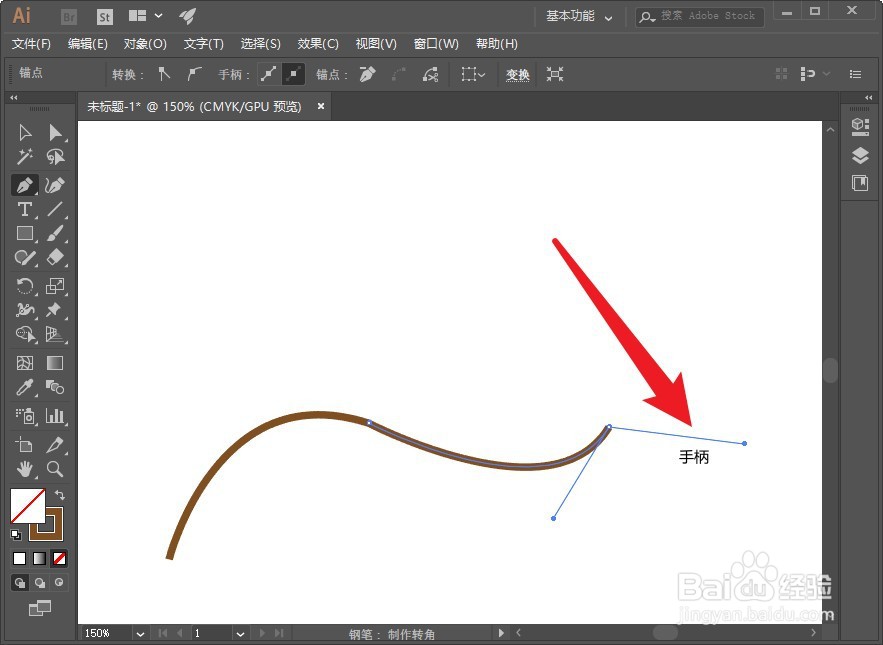Image resolution: width=883 pixels, height=645 pixels.
Task: Remove selected anchor points
Action: 368,74
